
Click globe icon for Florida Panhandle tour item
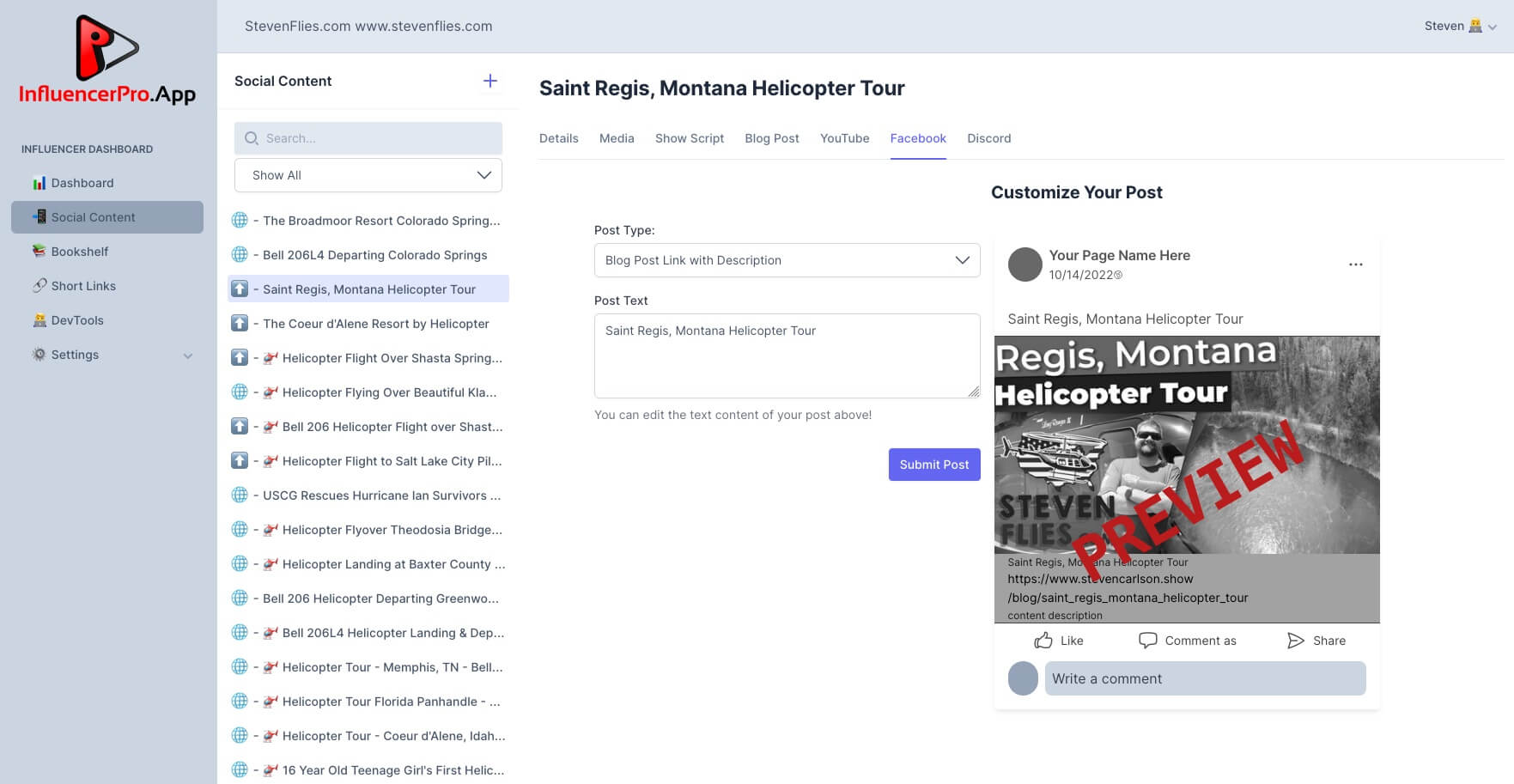click(240, 701)
